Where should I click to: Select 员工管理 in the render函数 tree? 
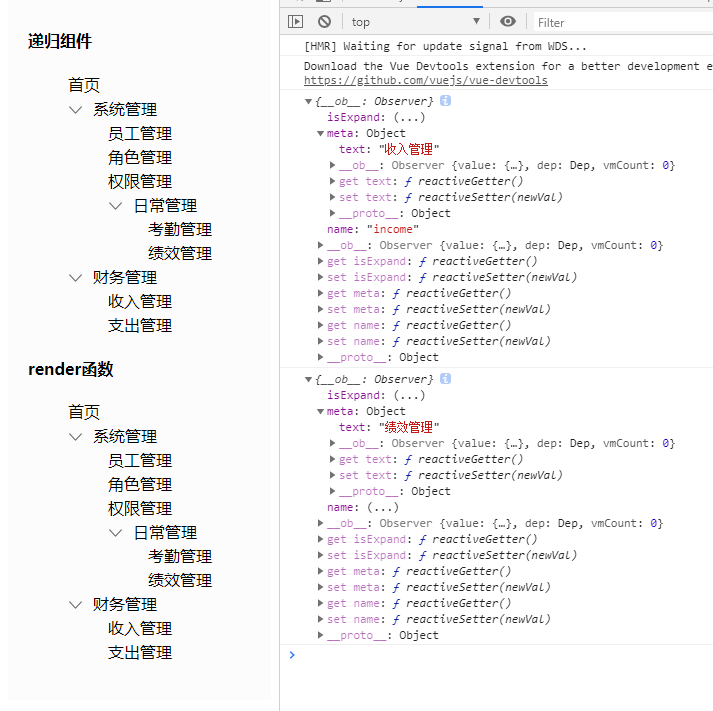(140, 461)
